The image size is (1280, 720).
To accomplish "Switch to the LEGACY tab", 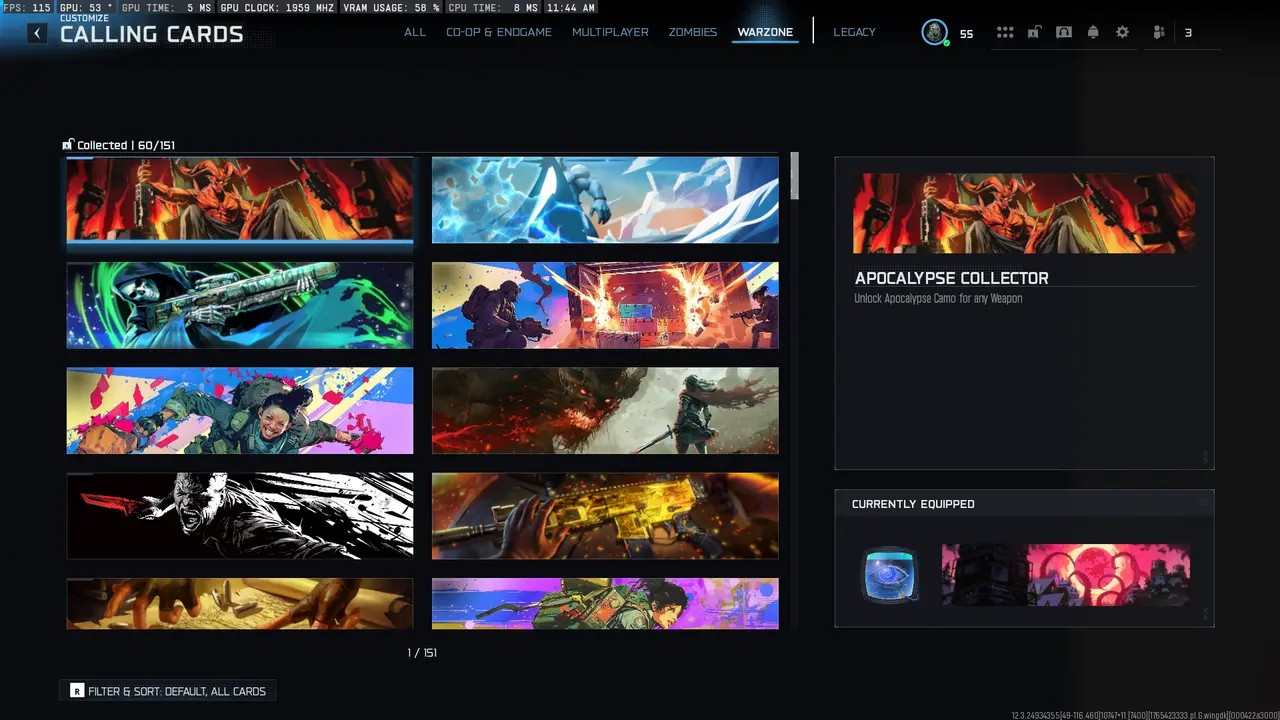I will [x=854, y=32].
